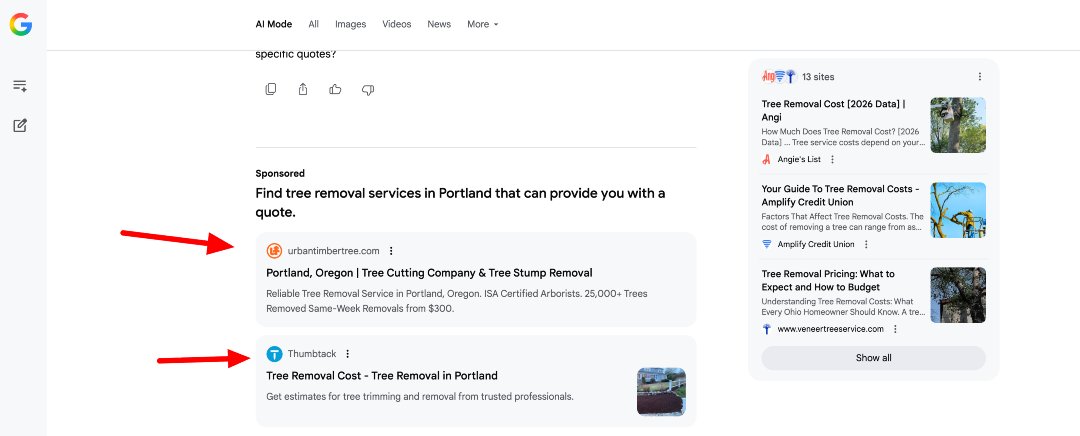Screen dimensions: 1080x436
Task: Open the 13 sites panel options menu
Action: click(980, 76)
